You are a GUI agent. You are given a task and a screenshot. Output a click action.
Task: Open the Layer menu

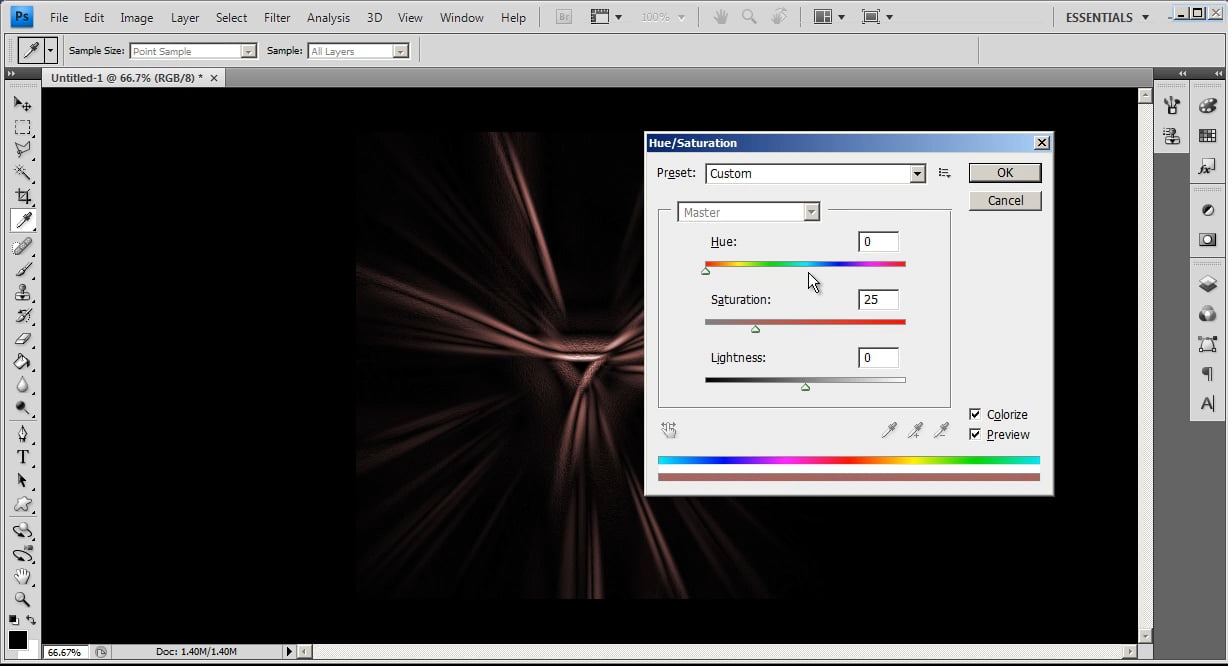pos(185,18)
